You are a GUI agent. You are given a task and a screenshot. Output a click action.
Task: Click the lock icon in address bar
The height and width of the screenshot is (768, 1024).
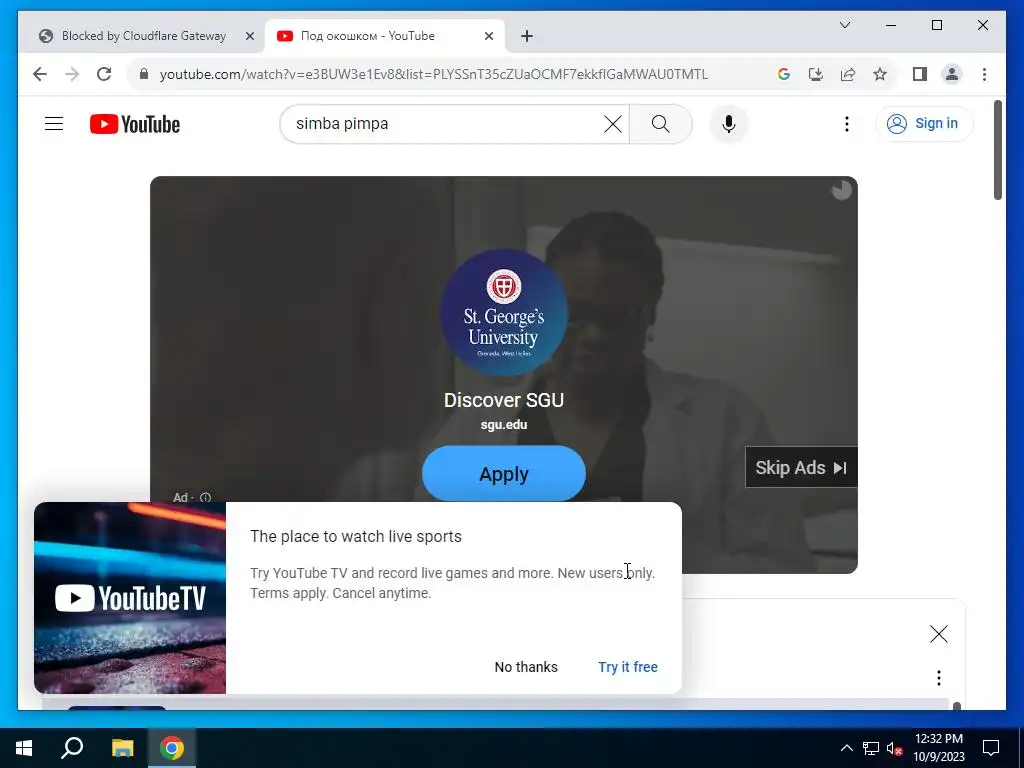pos(144,74)
